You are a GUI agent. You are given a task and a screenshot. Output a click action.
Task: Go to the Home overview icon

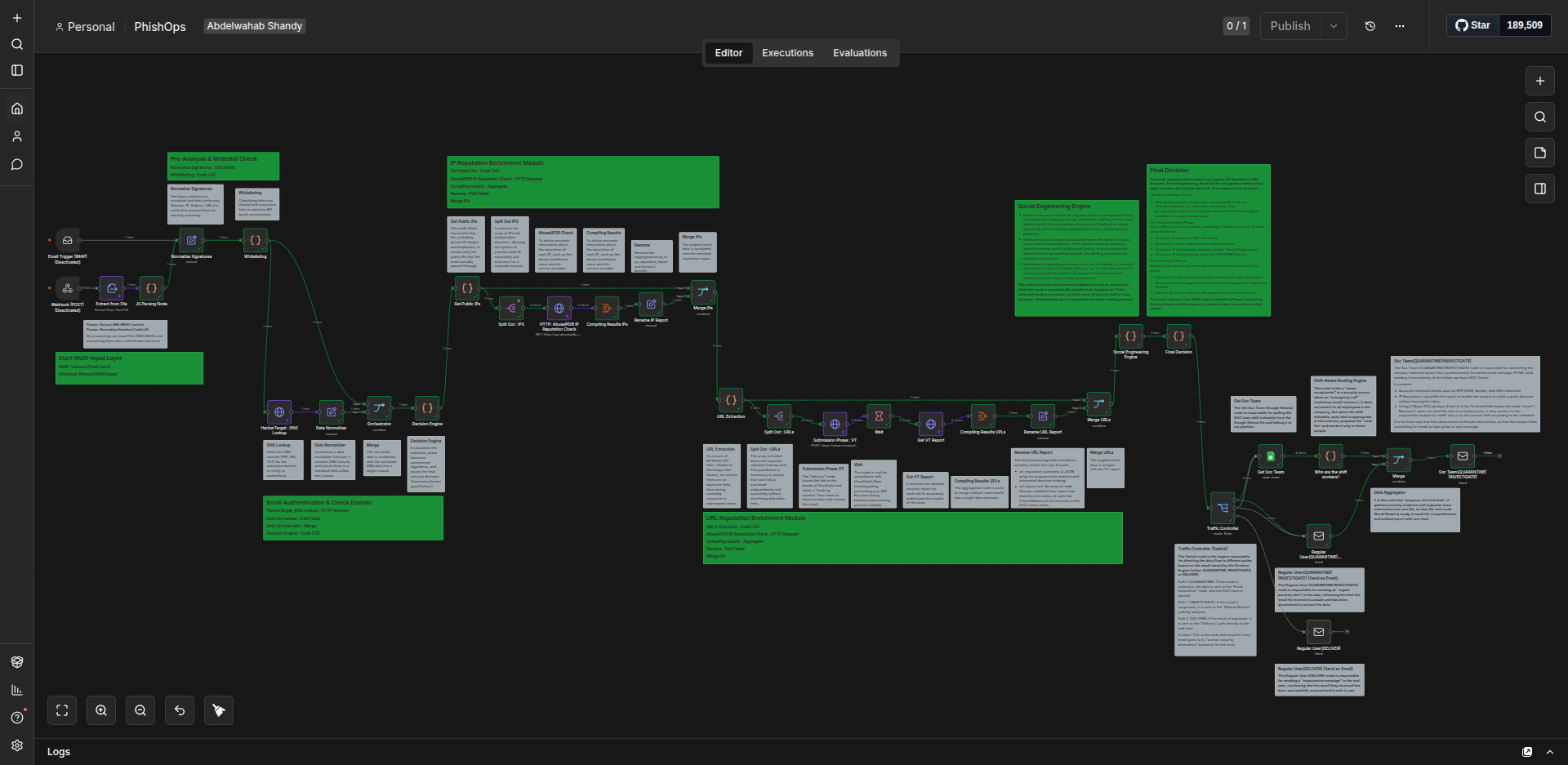click(16, 109)
